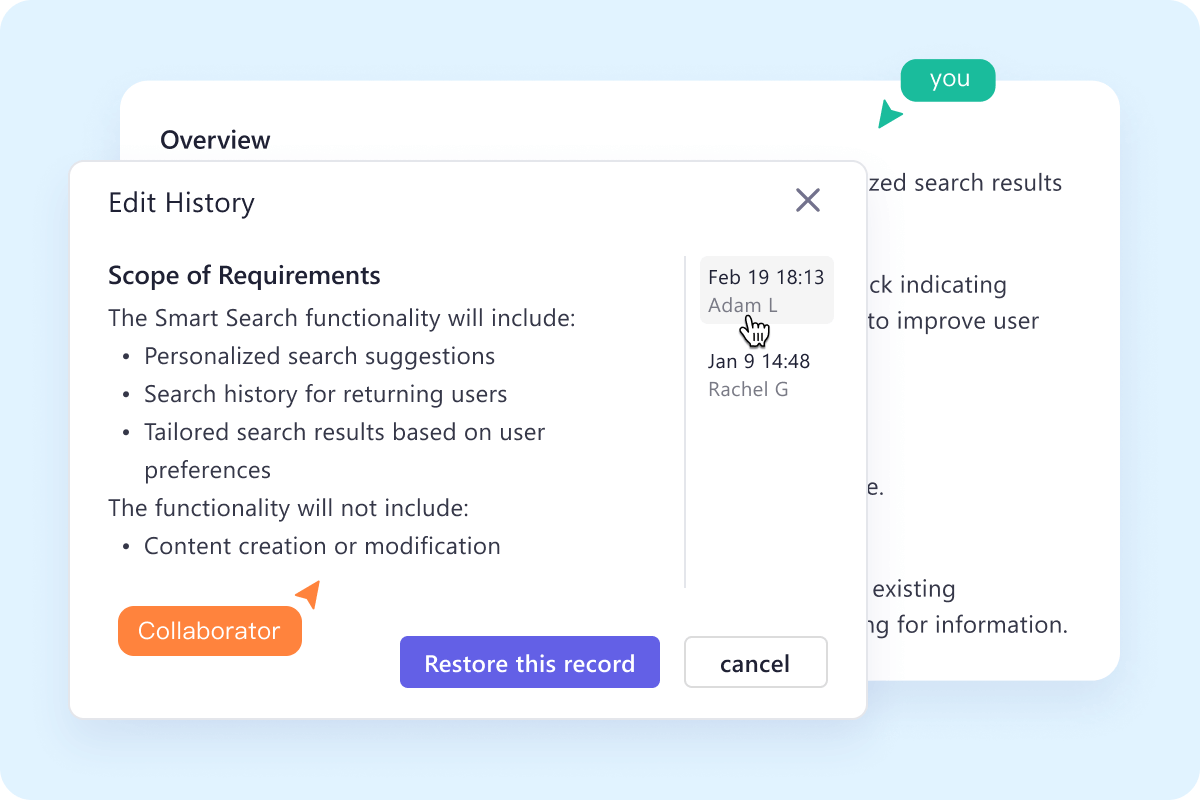Image resolution: width=1200 pixels, height=800 pixels.
Task: Select the Personalized search suggestions bullet item
Action: [x=320, y=356]
